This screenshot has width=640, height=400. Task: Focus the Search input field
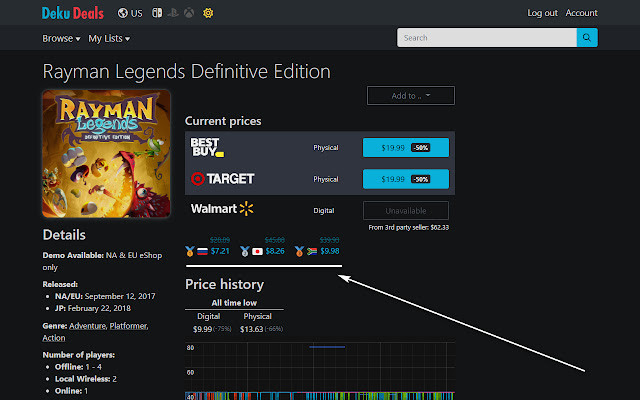[x=487, y=38]
